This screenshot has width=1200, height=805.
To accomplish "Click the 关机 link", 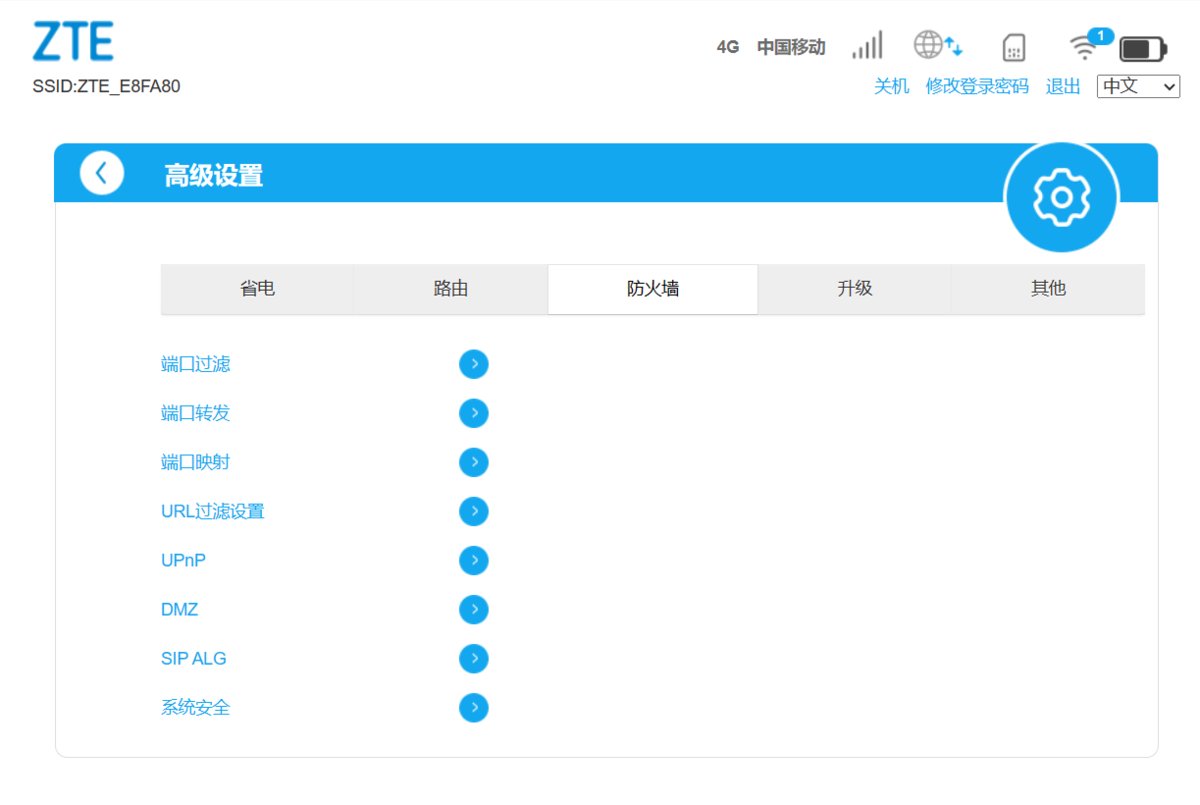I will point(892,86).
